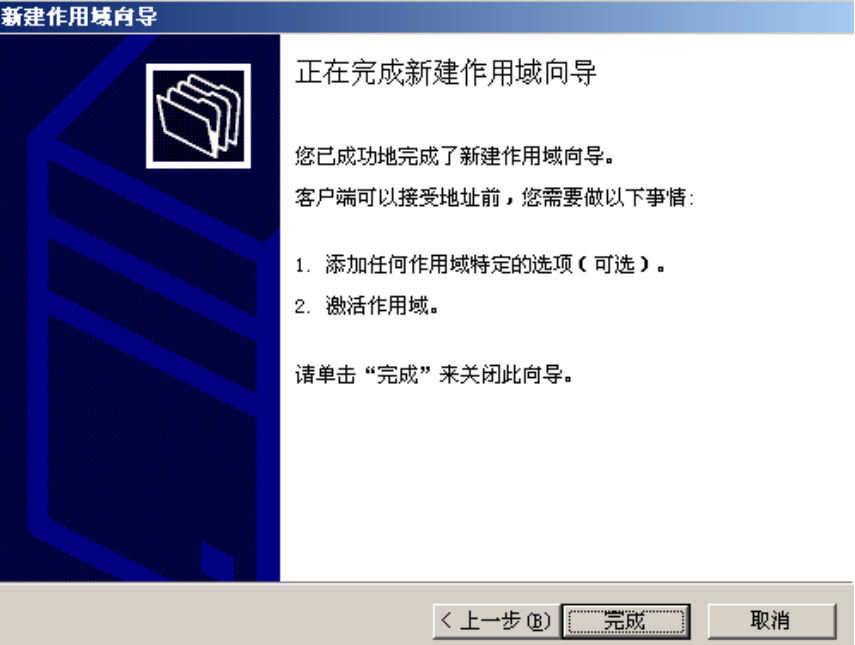Go back with 上一步(B) button

click(x=497, y=621)
